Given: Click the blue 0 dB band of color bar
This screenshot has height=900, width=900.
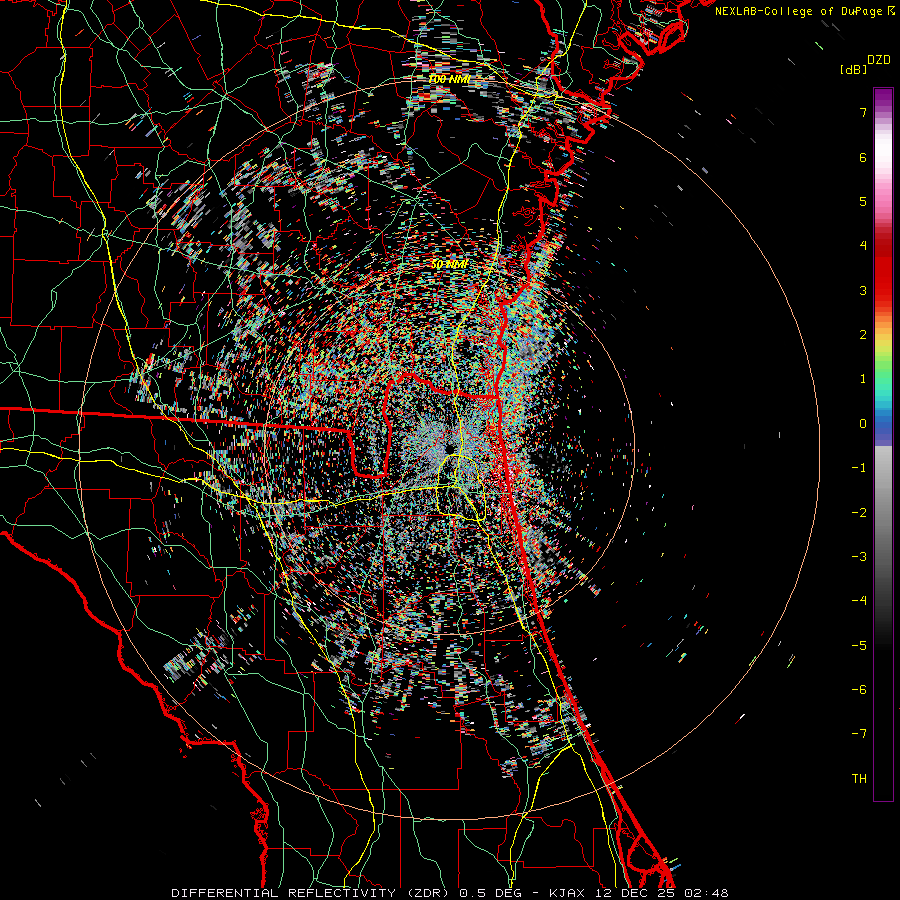Looking at the screenshot, I should tap(883, 426).
